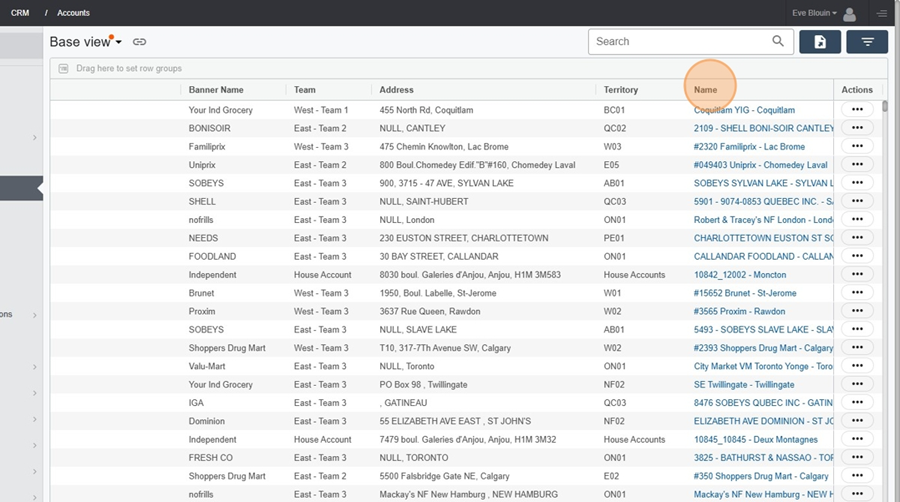
Task: Open actions menu for Familiprix row
Action: pos(858,146)
